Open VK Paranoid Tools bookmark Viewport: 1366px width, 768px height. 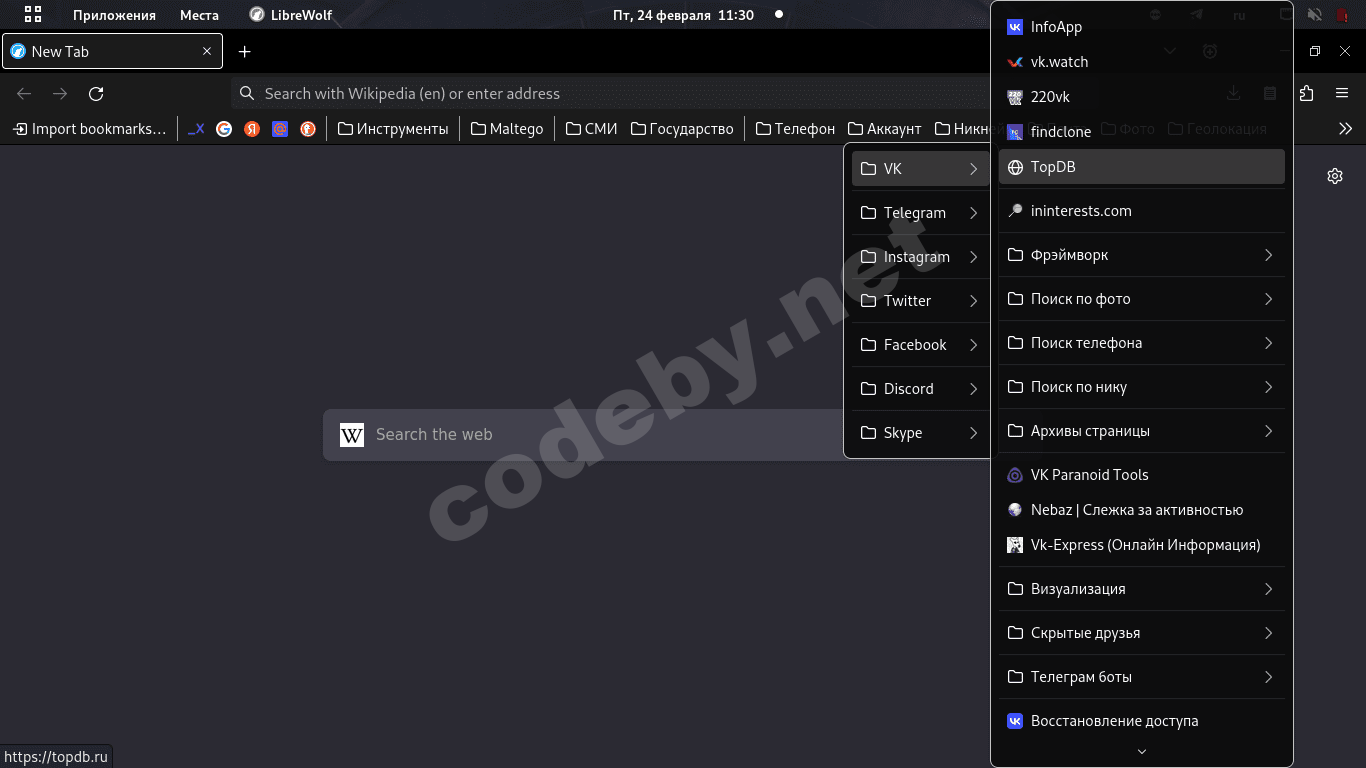(1141, 475)
